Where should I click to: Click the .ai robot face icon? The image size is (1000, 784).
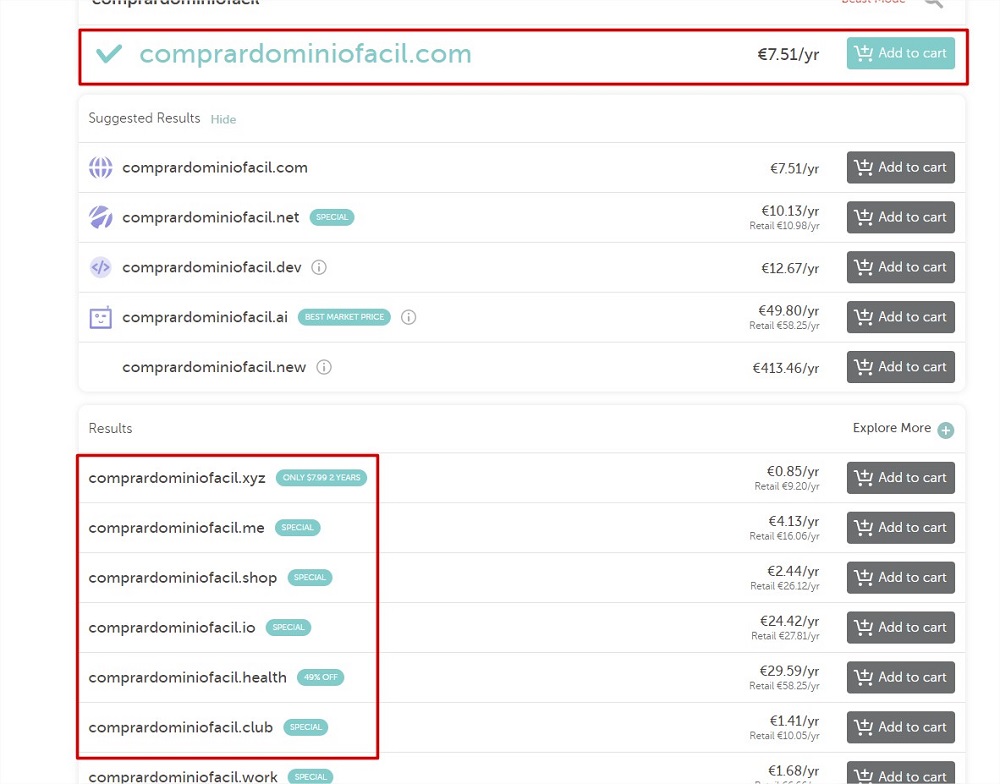click(100, 317)
